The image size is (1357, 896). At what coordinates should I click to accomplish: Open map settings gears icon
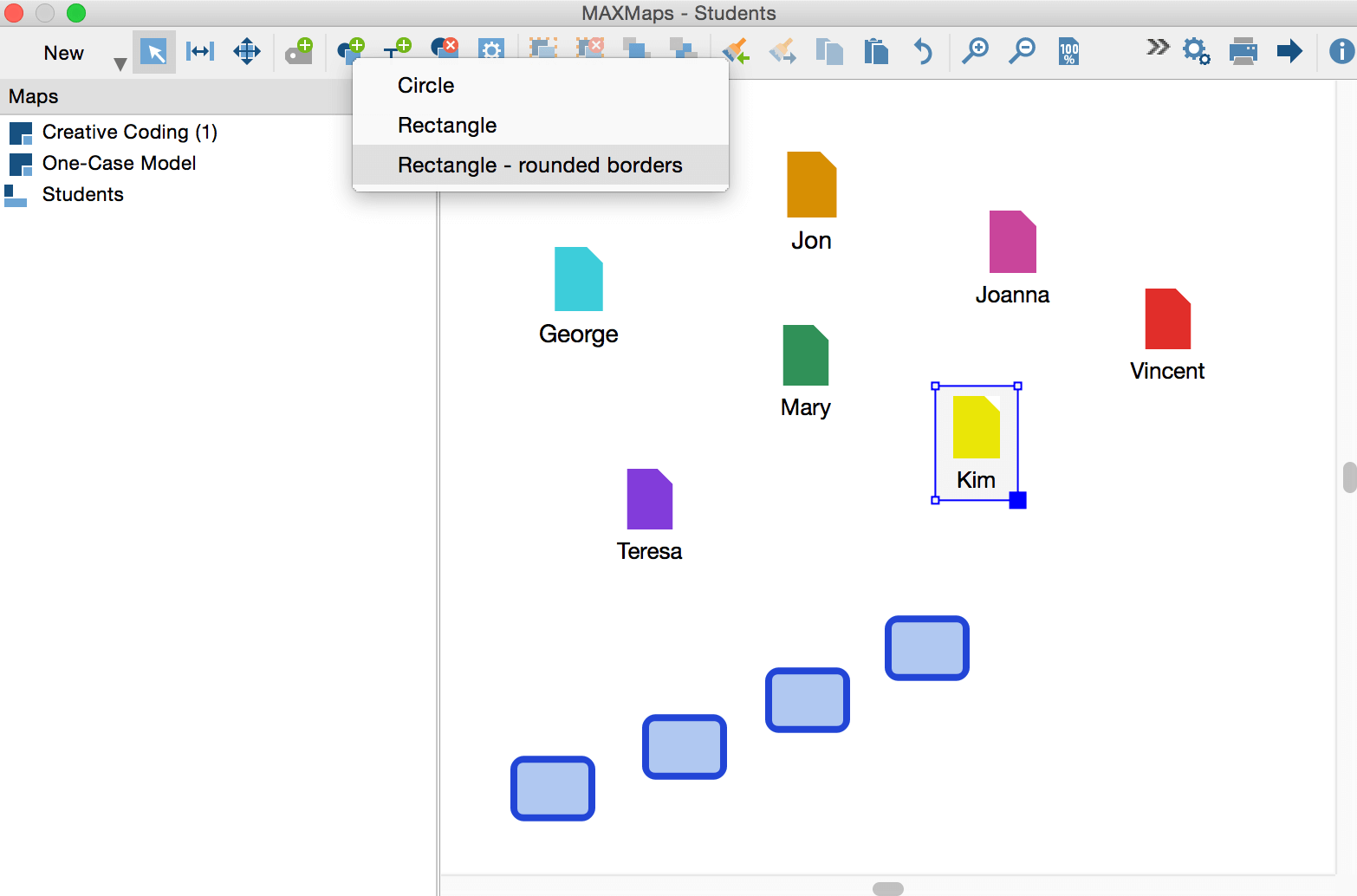pyautogui.click(x=1197, y=52)
